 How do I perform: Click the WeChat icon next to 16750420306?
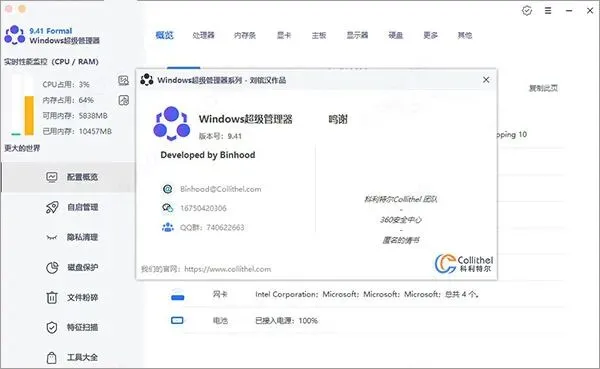click(x=168, y=208)
